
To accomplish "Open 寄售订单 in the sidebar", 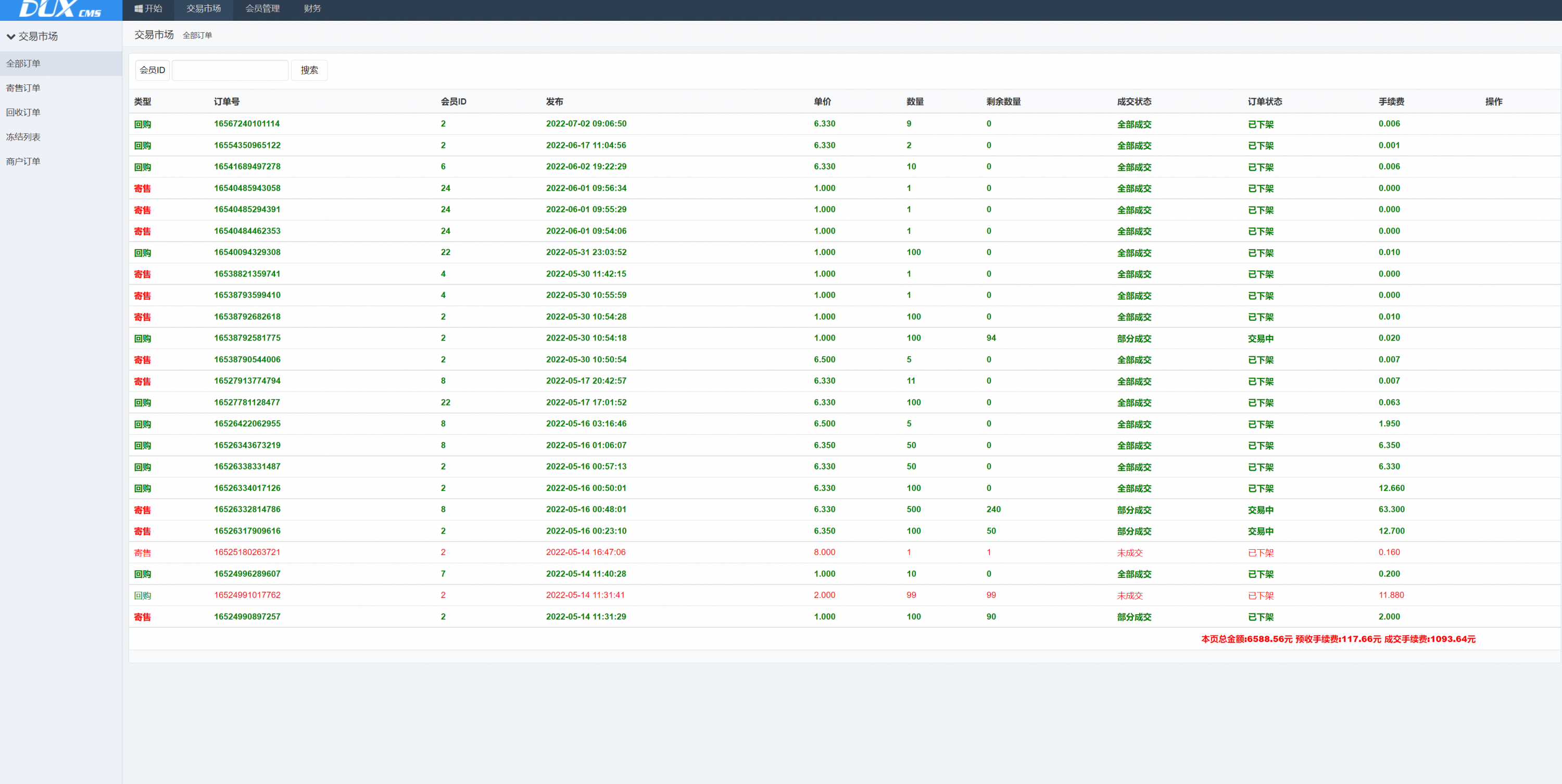I will click(23, 88).
